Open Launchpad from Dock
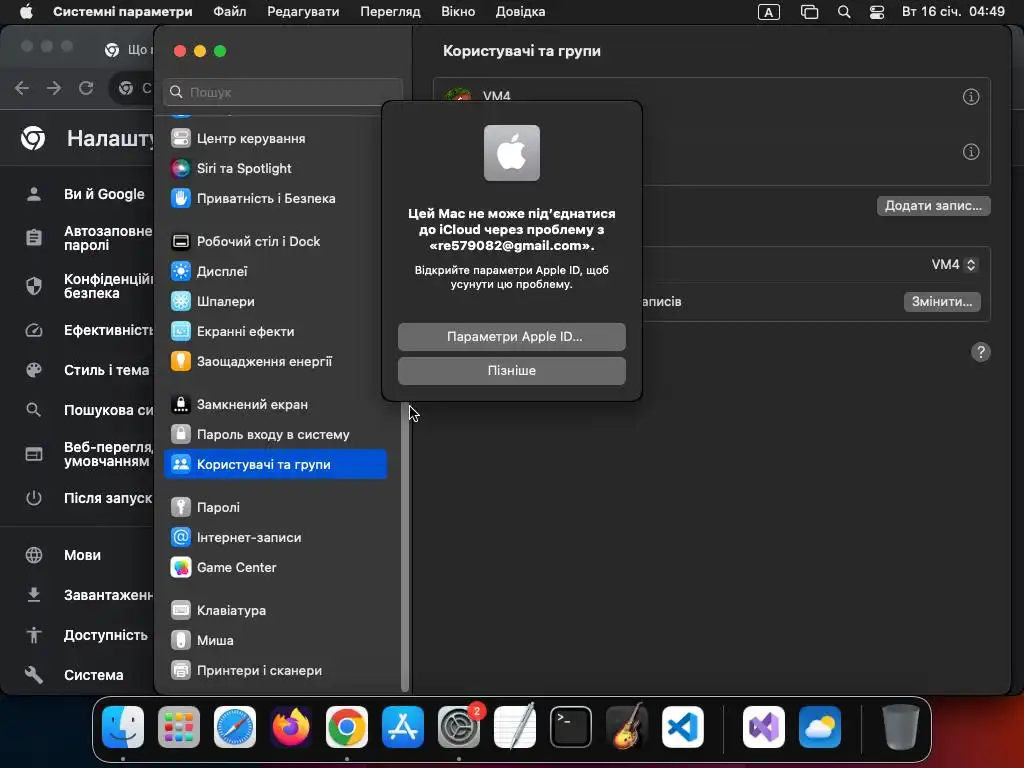Image resolution: width=1024 pixels, height=768 pixels. tap(179, 727)
